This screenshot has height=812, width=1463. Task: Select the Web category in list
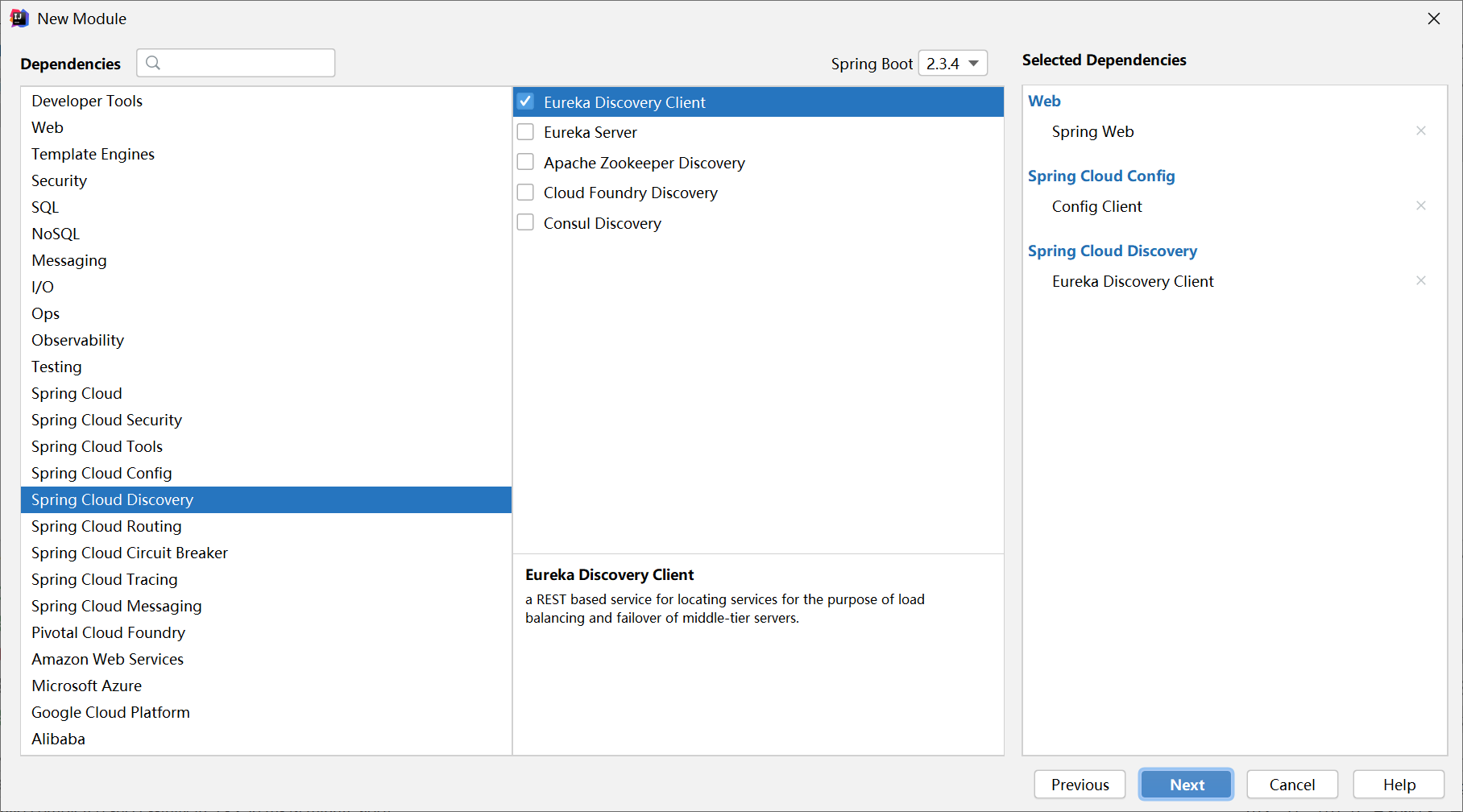(x=266, y=127)
